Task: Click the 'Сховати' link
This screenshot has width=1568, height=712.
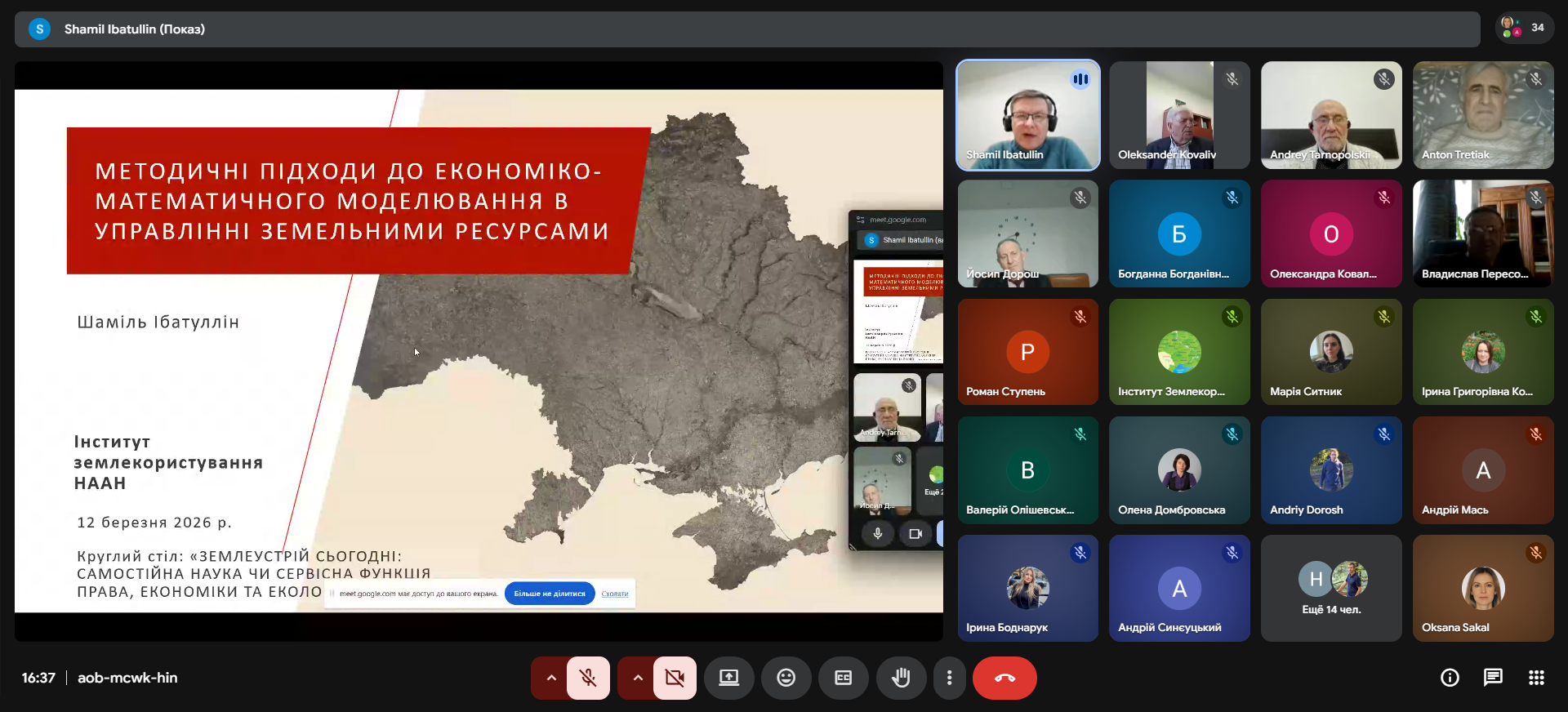Action: point(615,594)
